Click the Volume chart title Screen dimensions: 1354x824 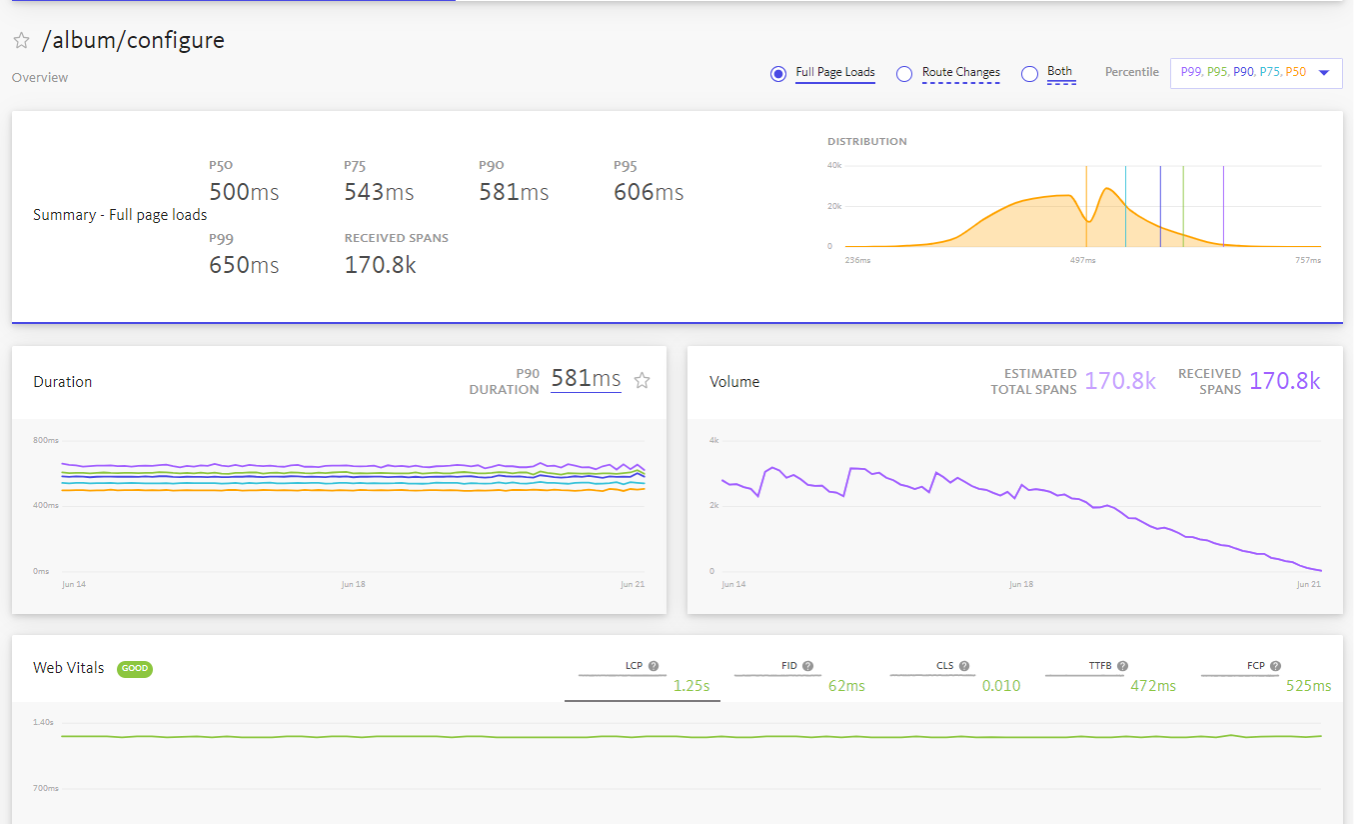[x=734, y=382]
